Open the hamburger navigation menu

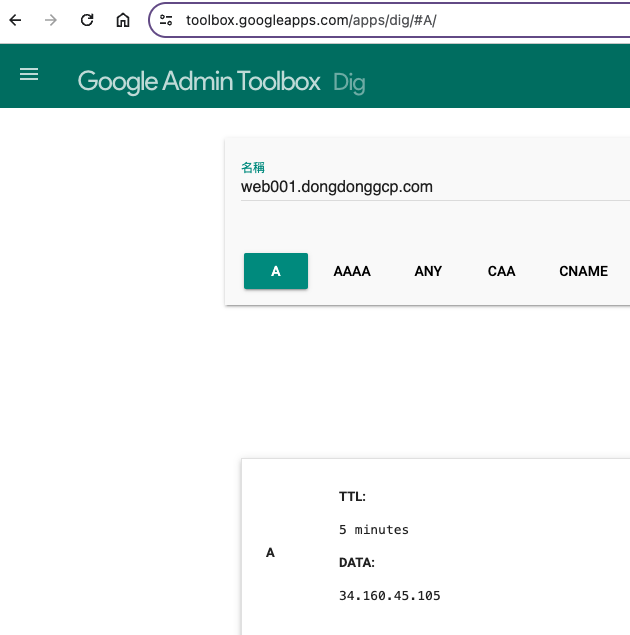tap(29, 75)
